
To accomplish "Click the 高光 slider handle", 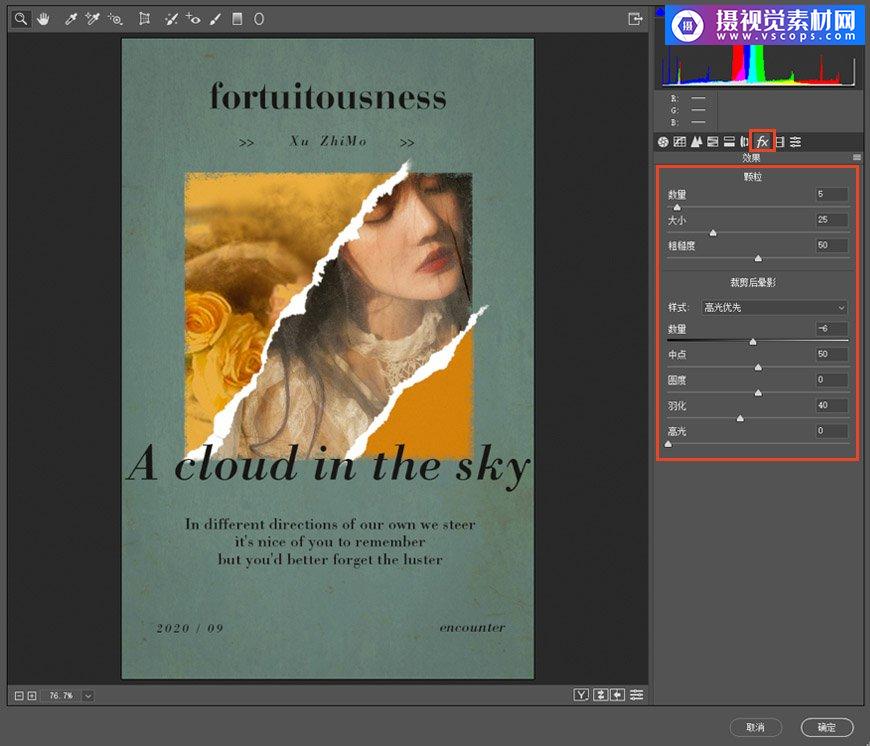I will pyautogui.click(x=668, y=444).
